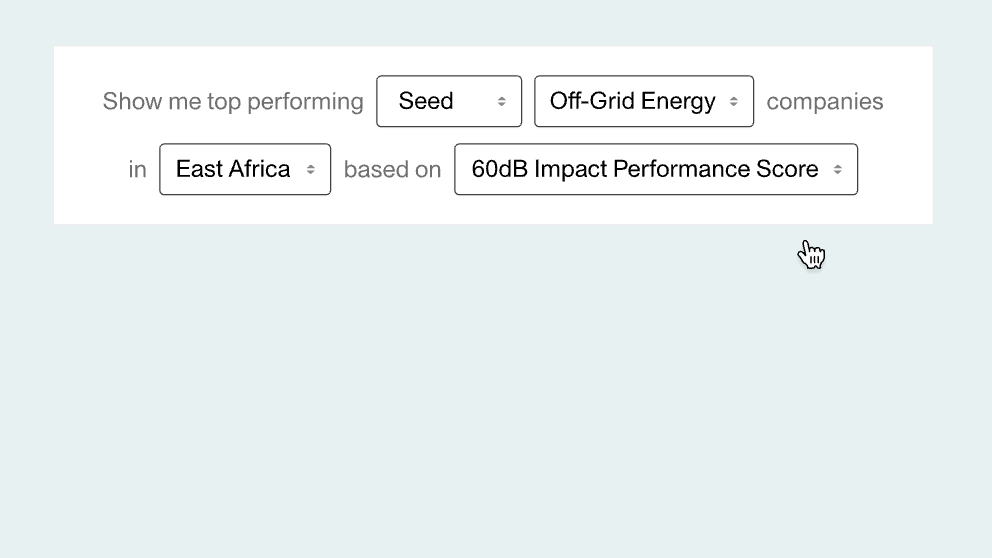Open the 60dB Impact Performance Score dropdown

coord(656,169)
